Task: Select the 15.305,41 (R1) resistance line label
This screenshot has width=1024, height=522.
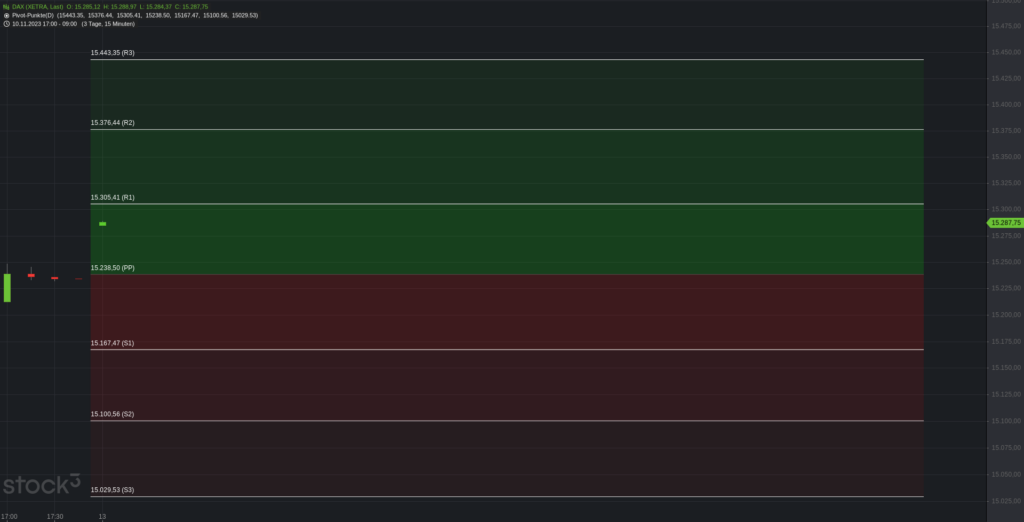Action: point(112,197)
